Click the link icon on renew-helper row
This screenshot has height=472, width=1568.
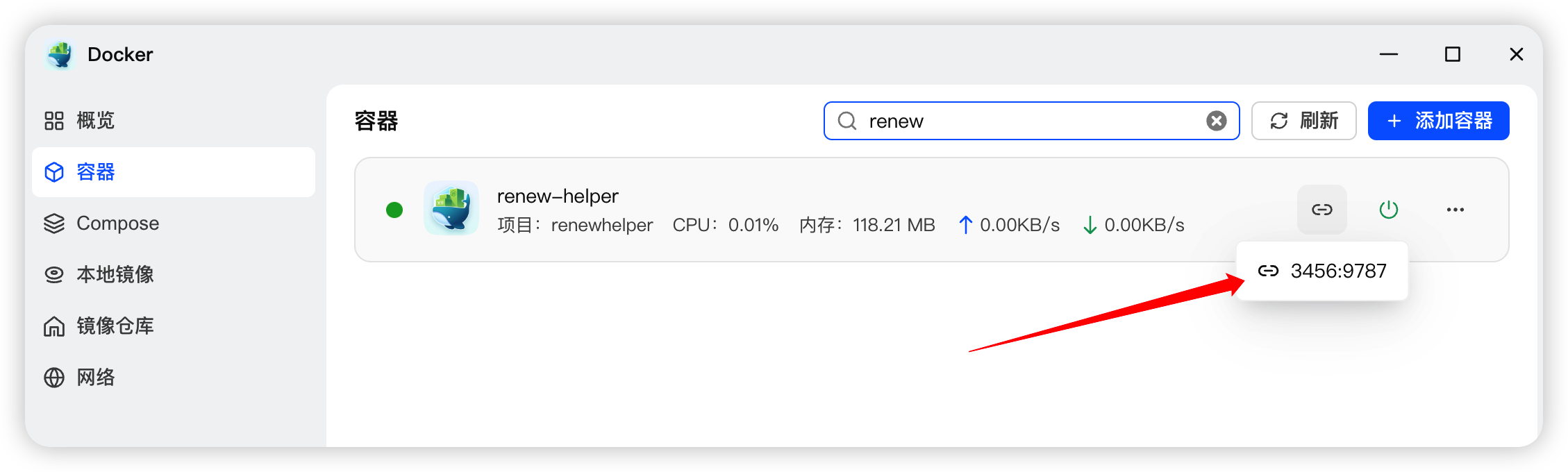click(1321, 210)
